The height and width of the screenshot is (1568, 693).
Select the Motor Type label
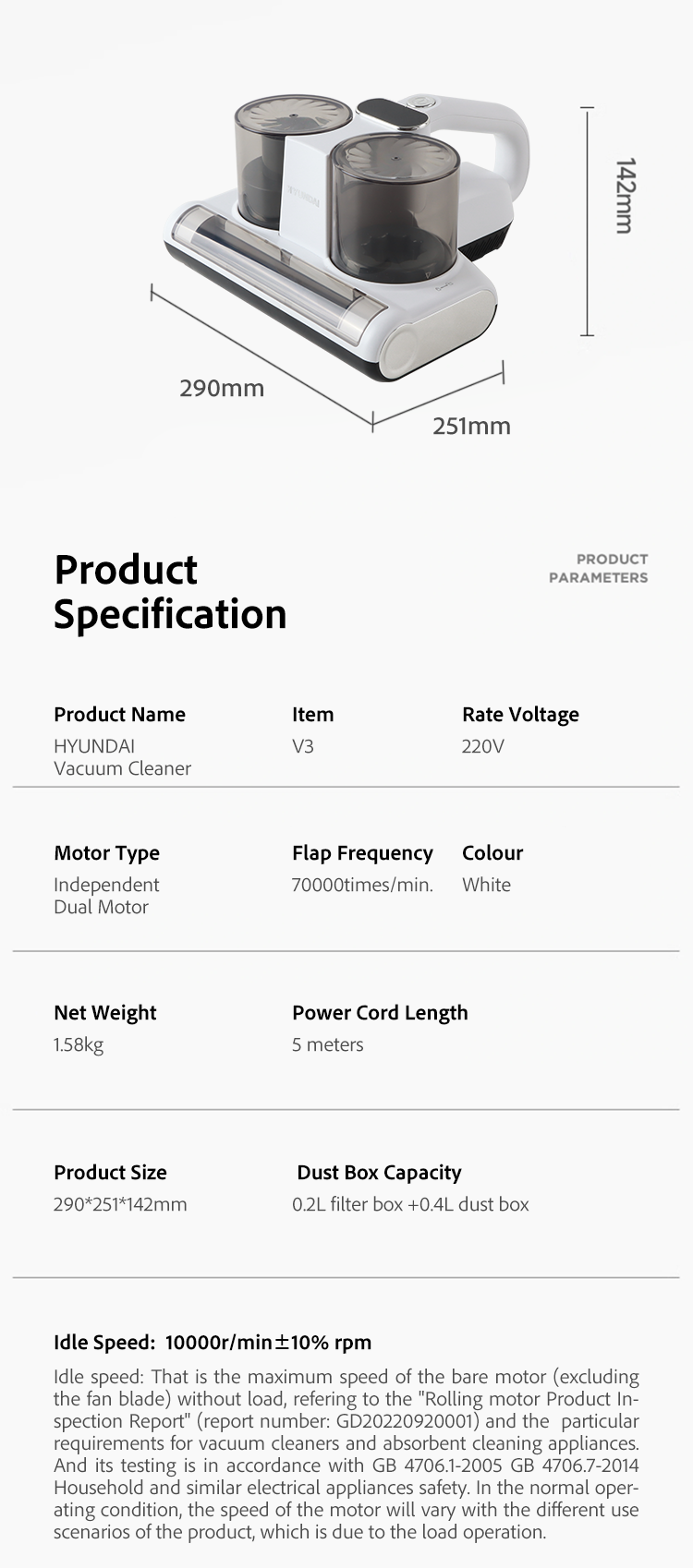(106, 852)
